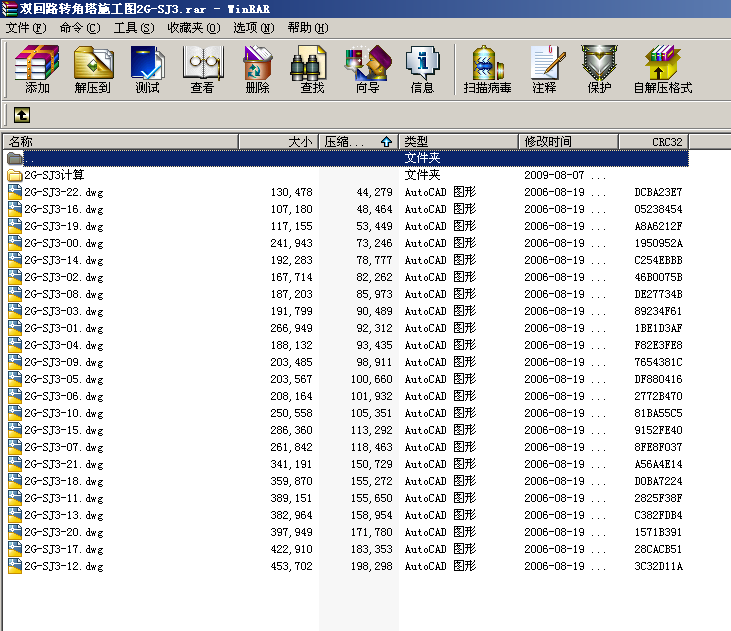Click CRC32 value DCBA23E7
This screenshot has height=631, width=731.
(x=658, y=192)
